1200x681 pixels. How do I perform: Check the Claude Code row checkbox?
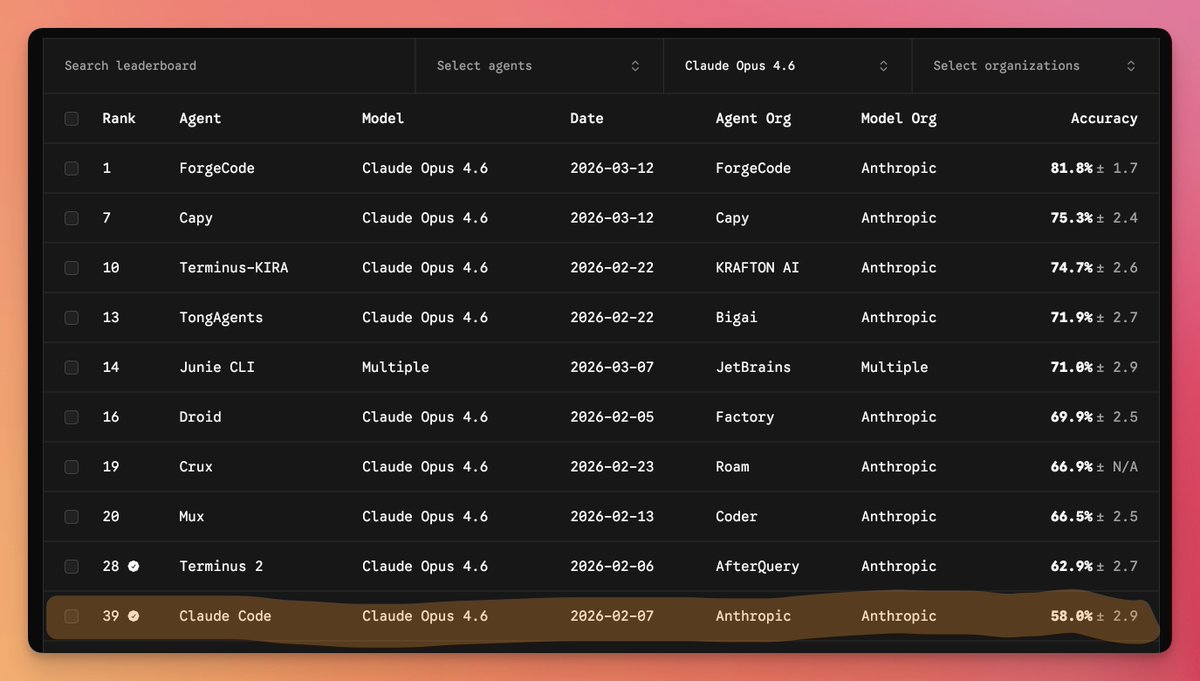pos(72,616)
